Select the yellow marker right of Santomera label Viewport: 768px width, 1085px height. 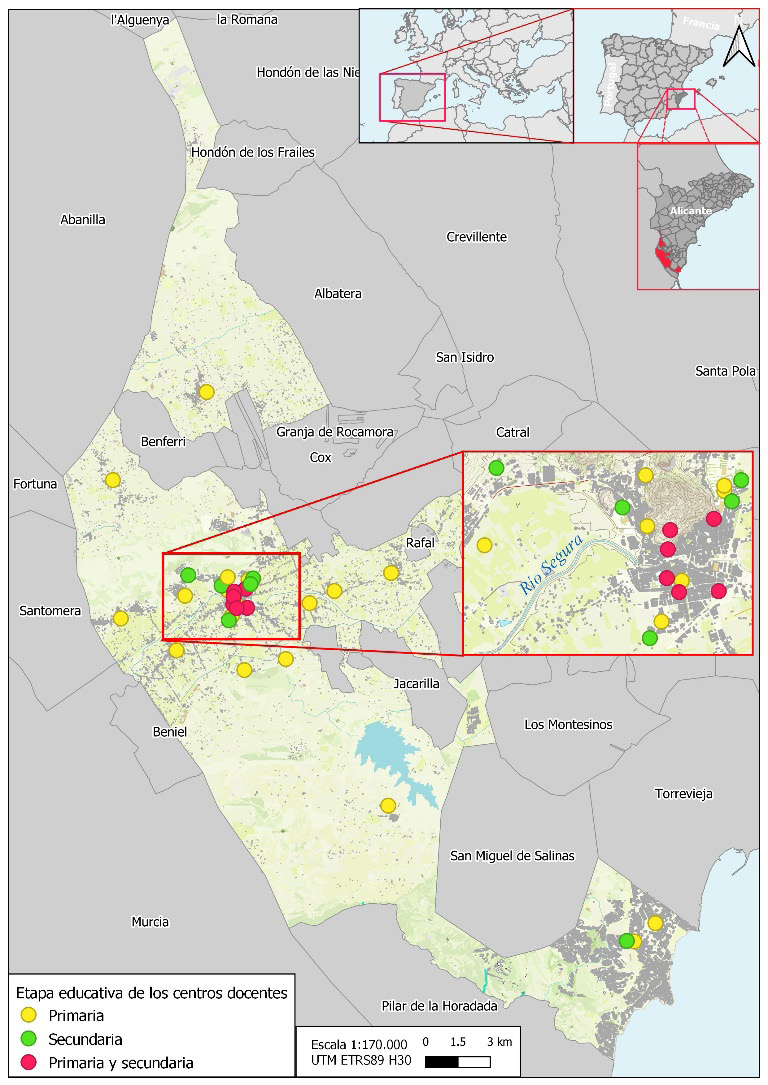pyautogui.click(x=121, y=618)
